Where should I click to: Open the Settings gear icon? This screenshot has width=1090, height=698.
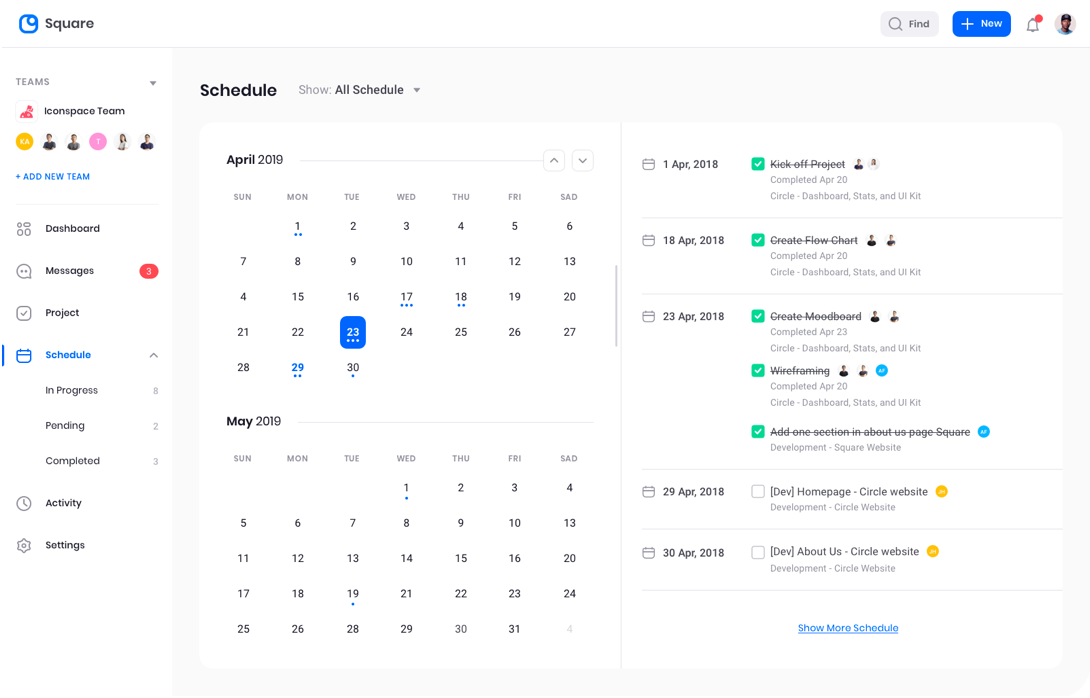click(24, 545)
